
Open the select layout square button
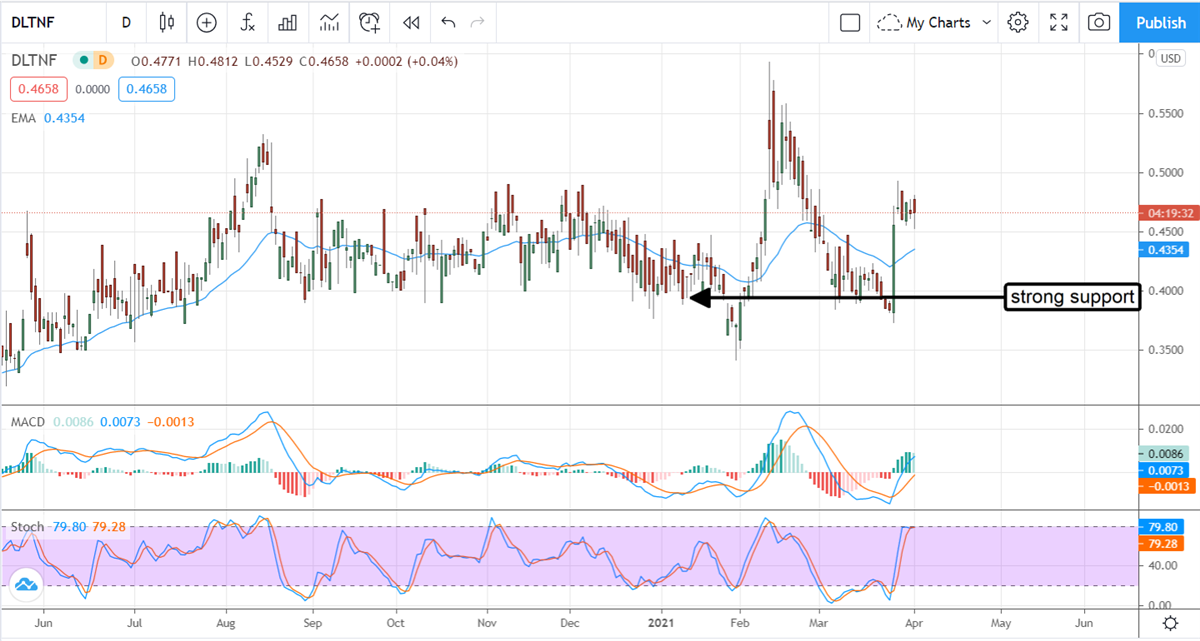tap(850, 22)
